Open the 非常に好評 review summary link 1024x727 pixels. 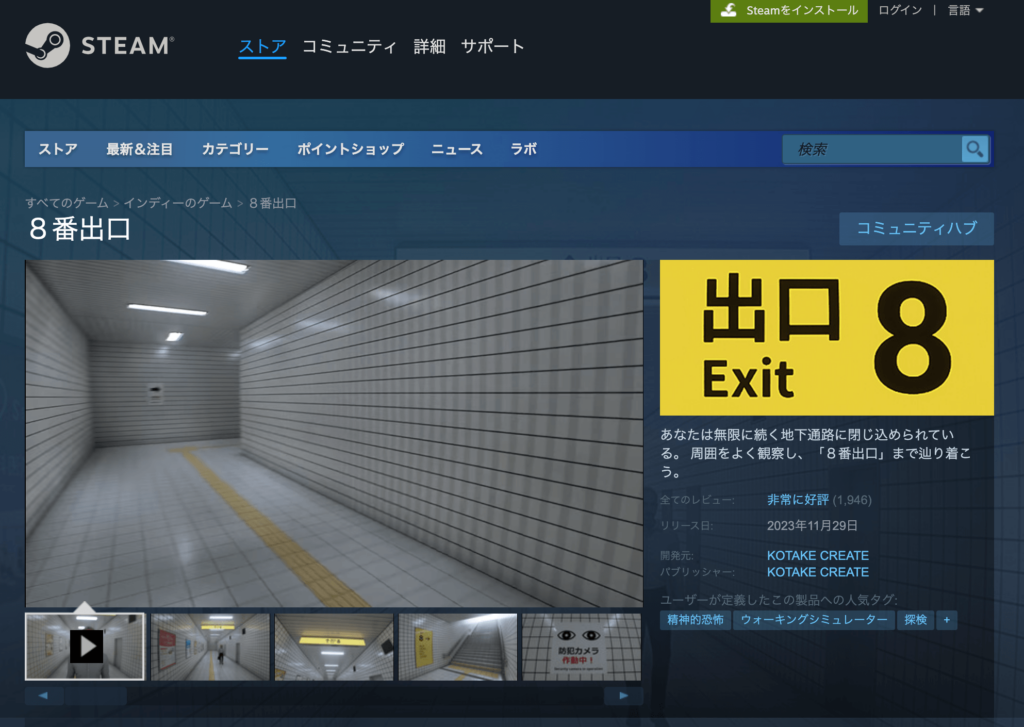point(797,500)
